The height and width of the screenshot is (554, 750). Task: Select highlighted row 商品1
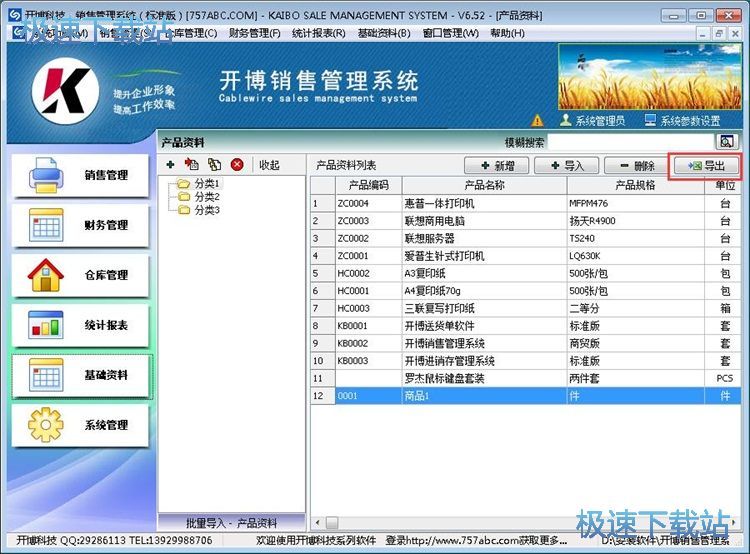pos(526,396)
